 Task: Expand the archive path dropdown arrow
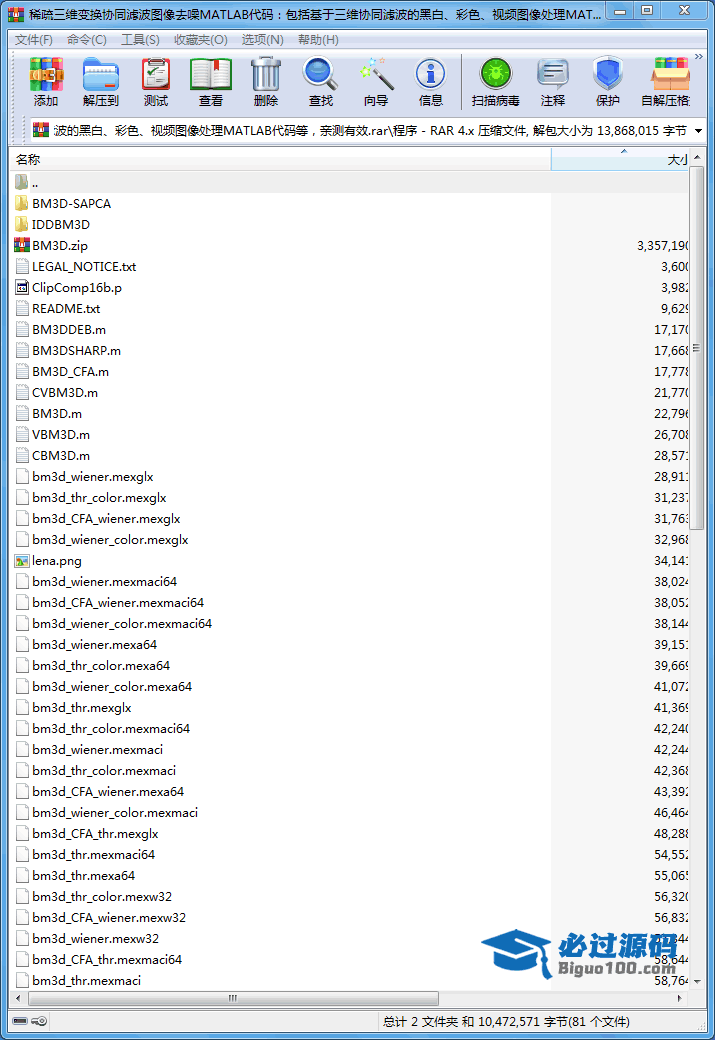click(x=698, y=131)
